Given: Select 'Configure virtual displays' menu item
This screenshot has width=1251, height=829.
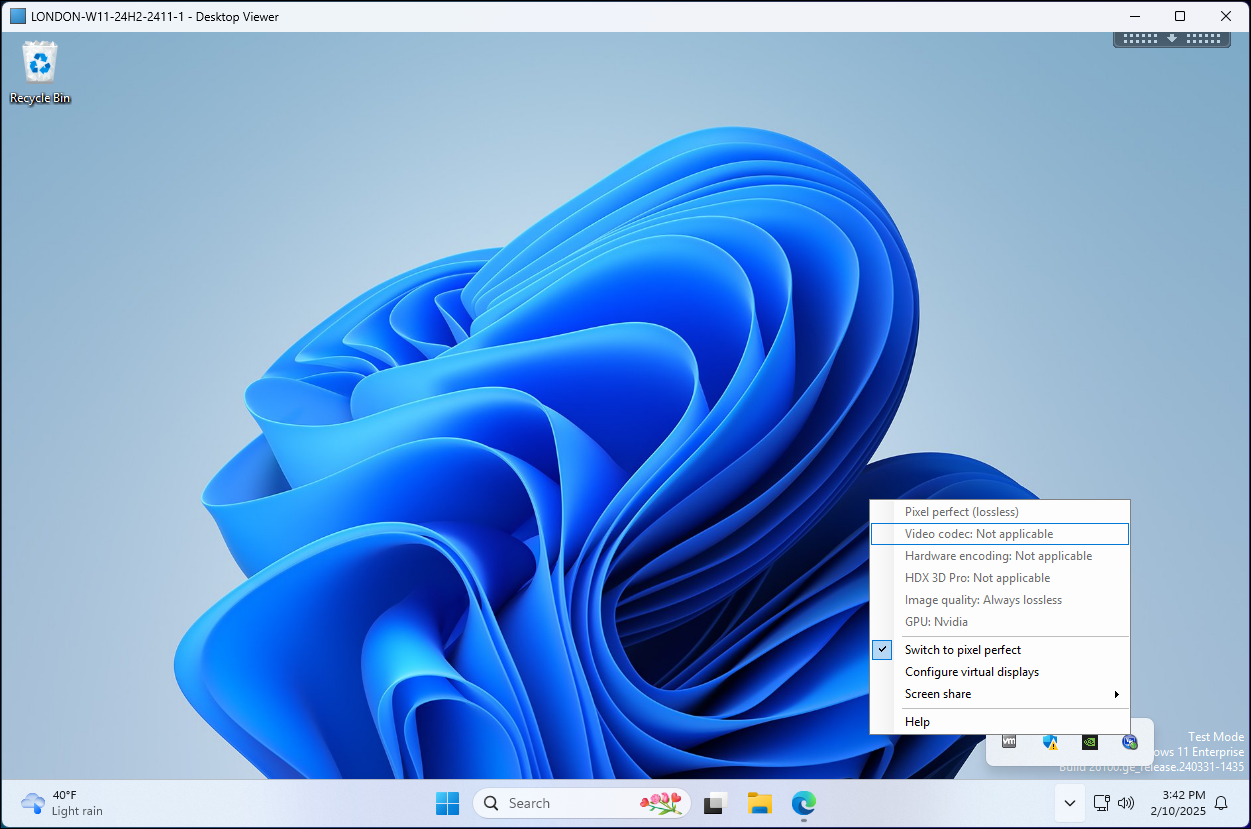Looking at the screenshot, I should pos(971,672).
